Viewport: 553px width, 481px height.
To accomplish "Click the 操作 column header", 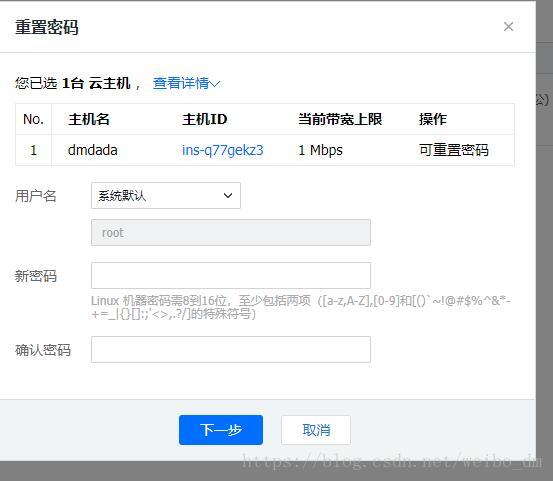I will coord(433,119).
